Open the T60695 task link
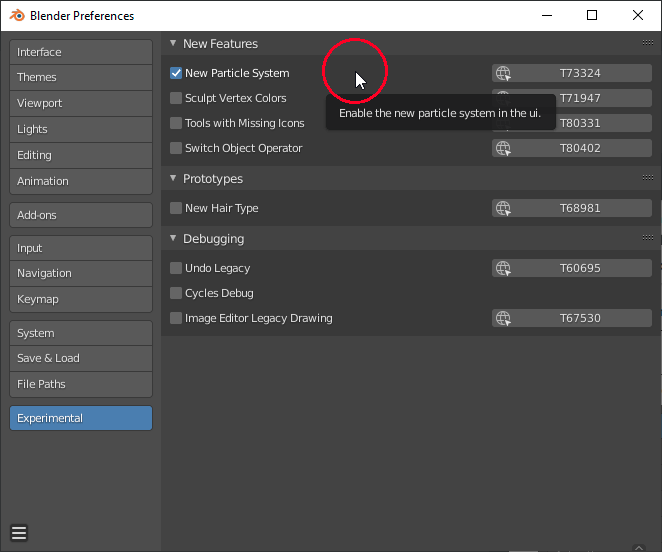Screen dimensions: 662x552 tap(572, 268)
